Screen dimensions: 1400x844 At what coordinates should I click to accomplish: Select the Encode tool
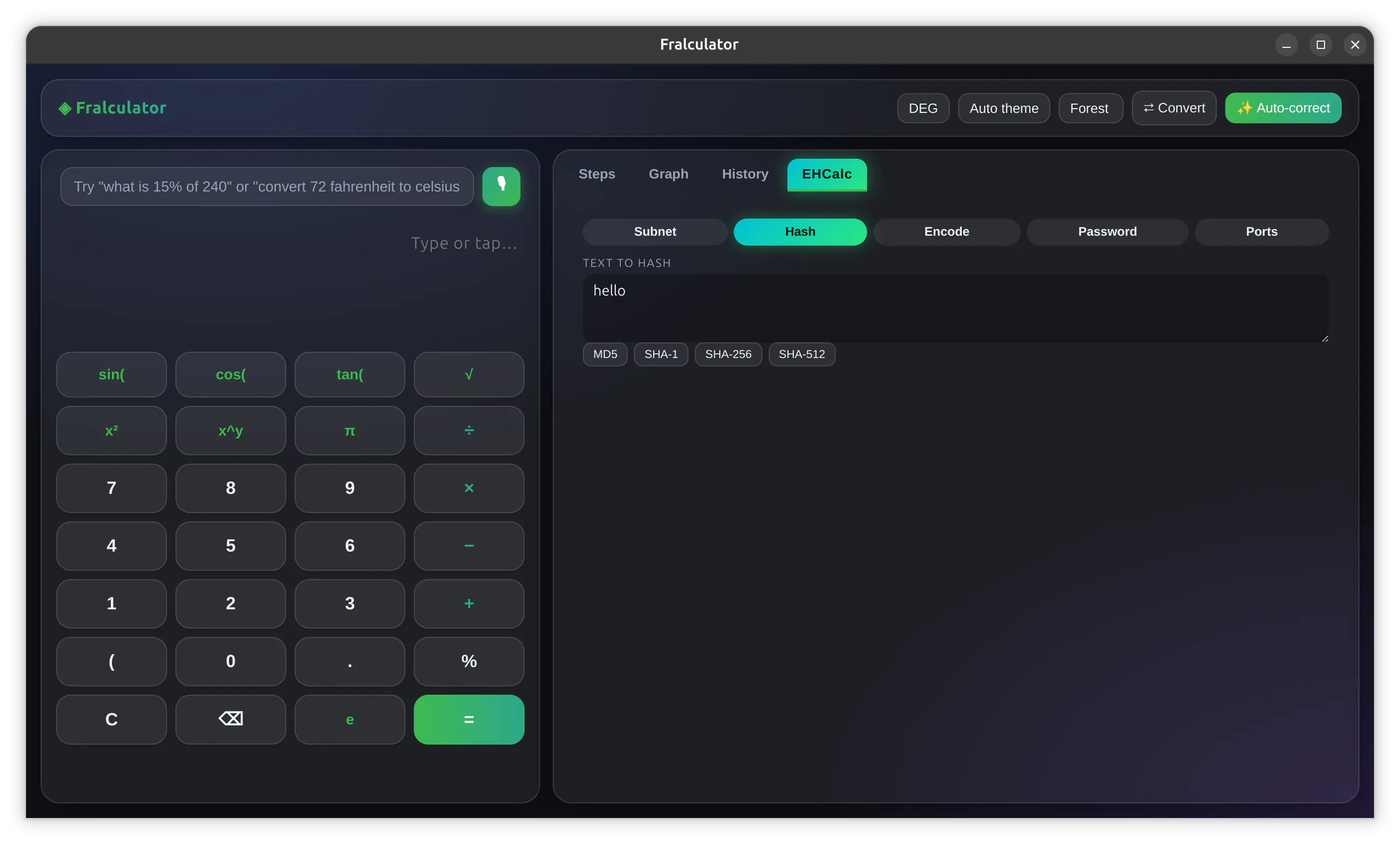point(947,232)
